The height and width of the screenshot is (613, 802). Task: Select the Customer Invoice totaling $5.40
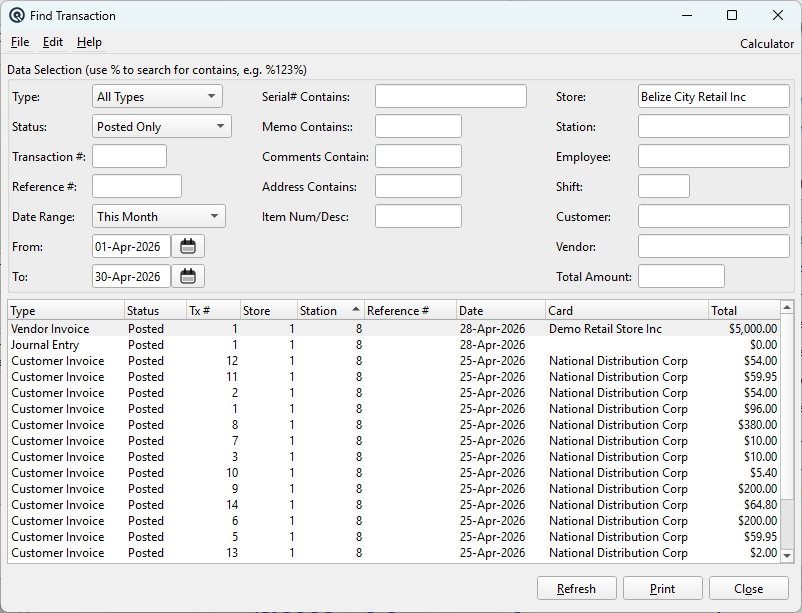click(x=394, y=473)
